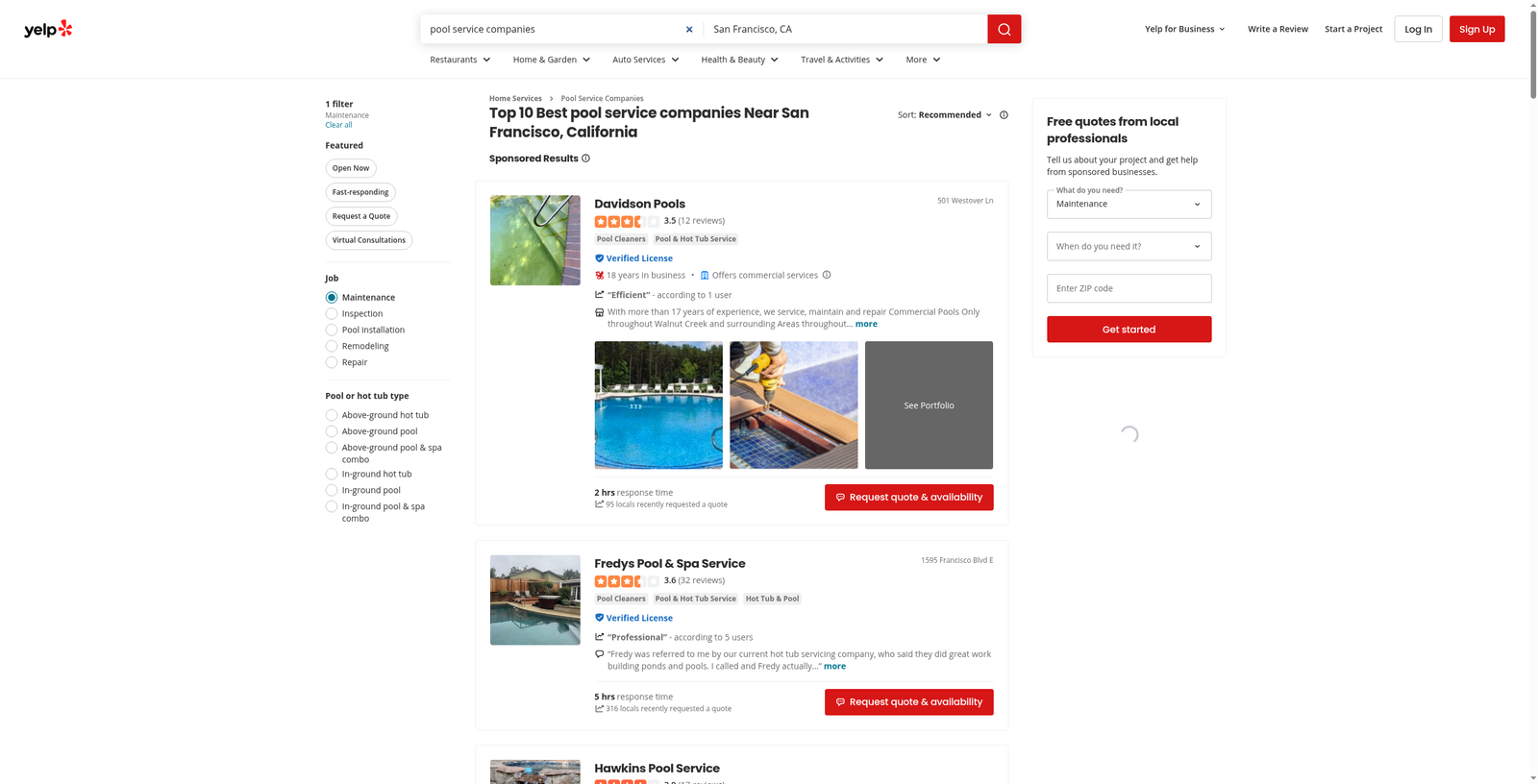Click the trend icon beside "Efficient" highlight
Screen dimensions: 1538x784
pyautogui.click(x=599, y=295)
